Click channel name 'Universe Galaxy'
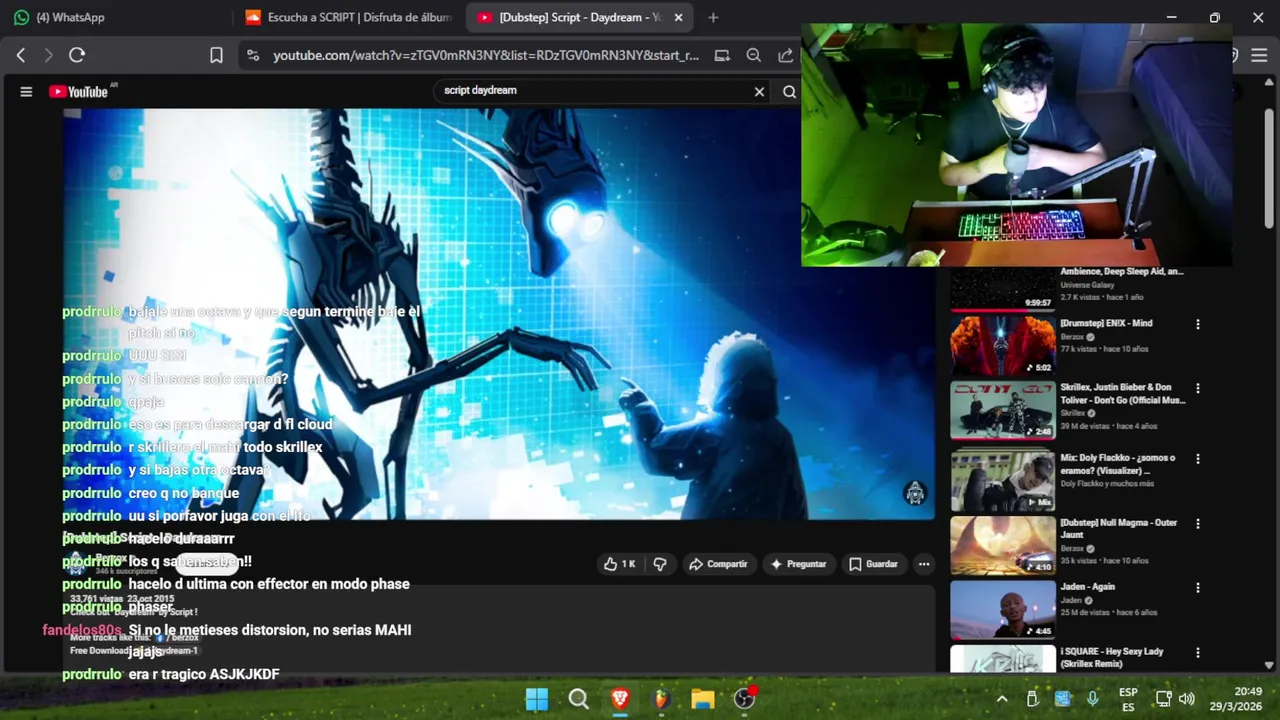Screen dimensions: 1280x720 [x=1086, y=285]
